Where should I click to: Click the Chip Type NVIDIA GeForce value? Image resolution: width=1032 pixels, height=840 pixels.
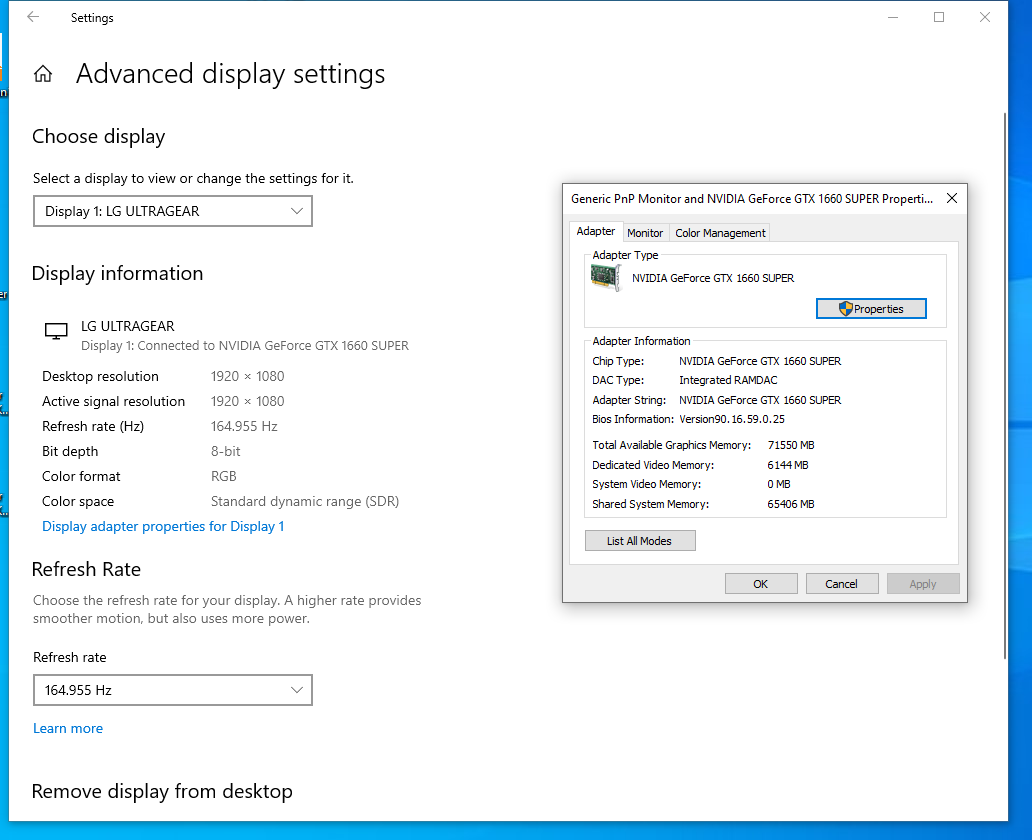click(760, 361)
